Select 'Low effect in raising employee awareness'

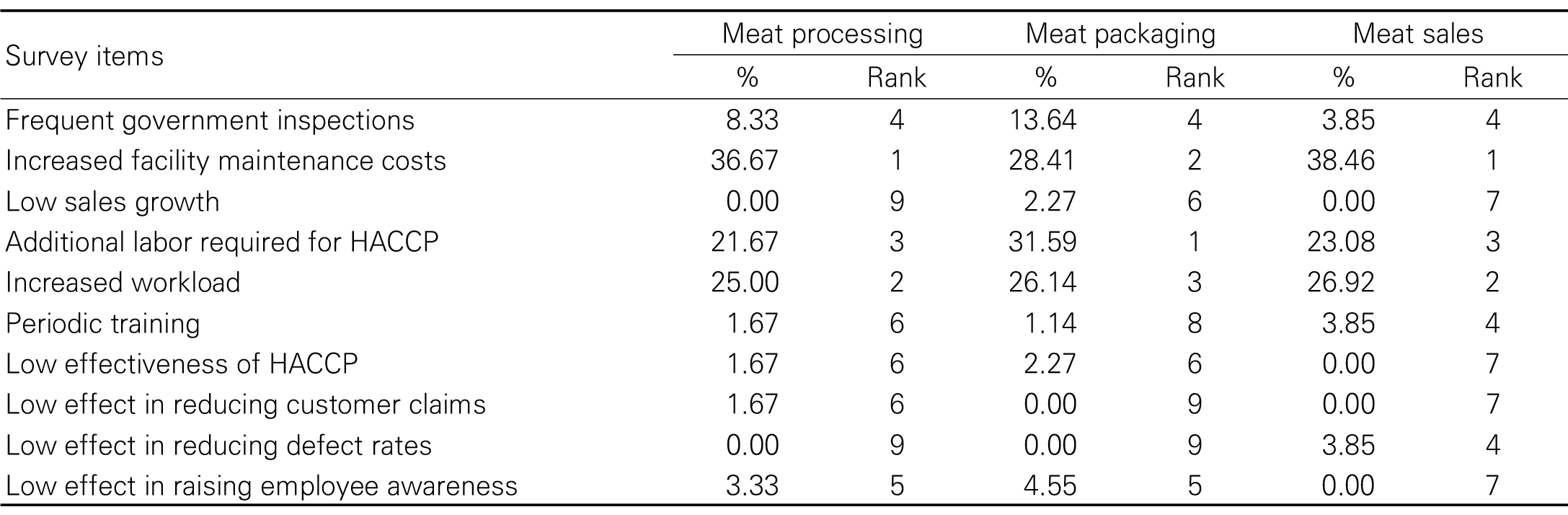(x=261, y=486)
